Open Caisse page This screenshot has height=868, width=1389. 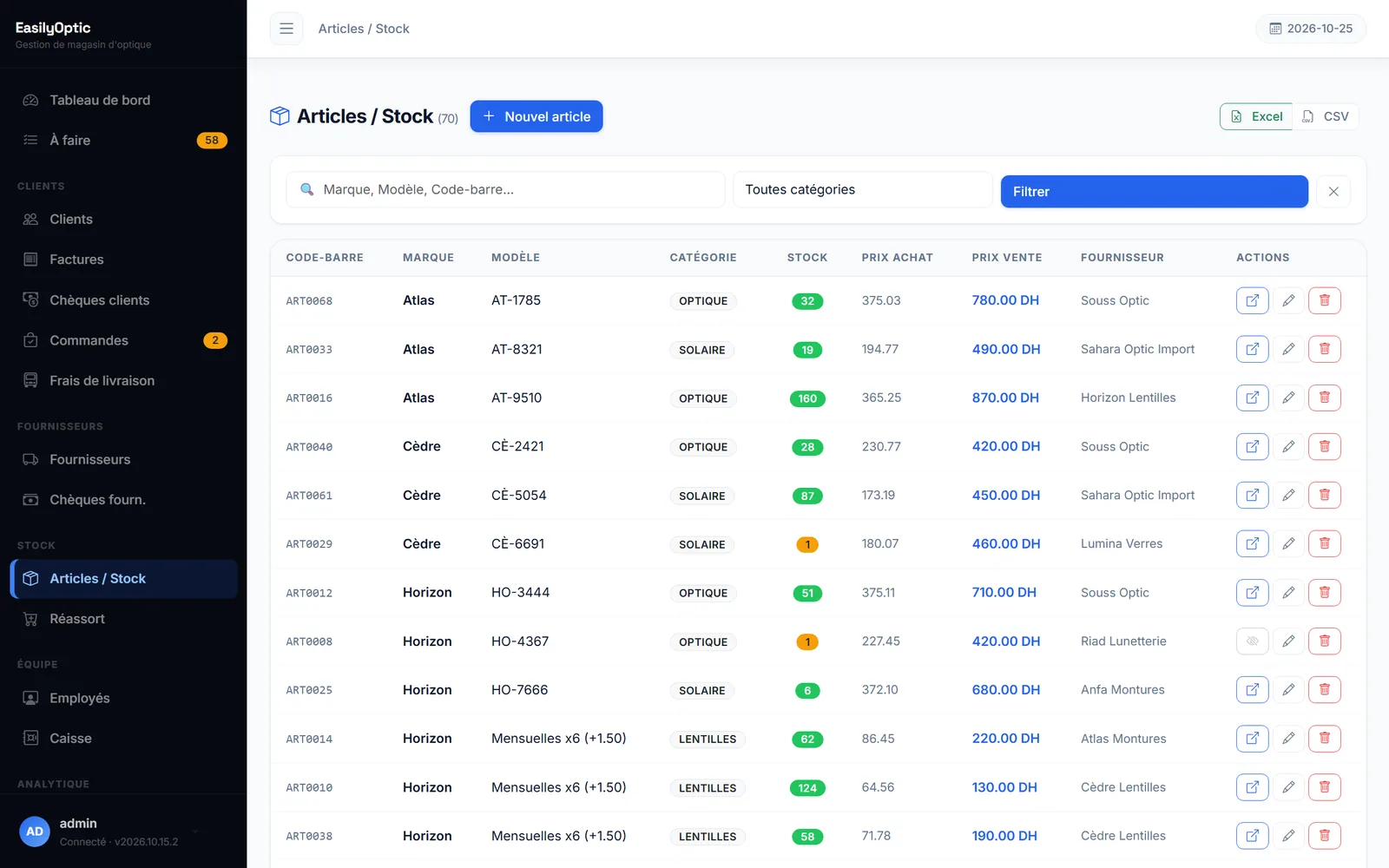[x=123, y=738]
